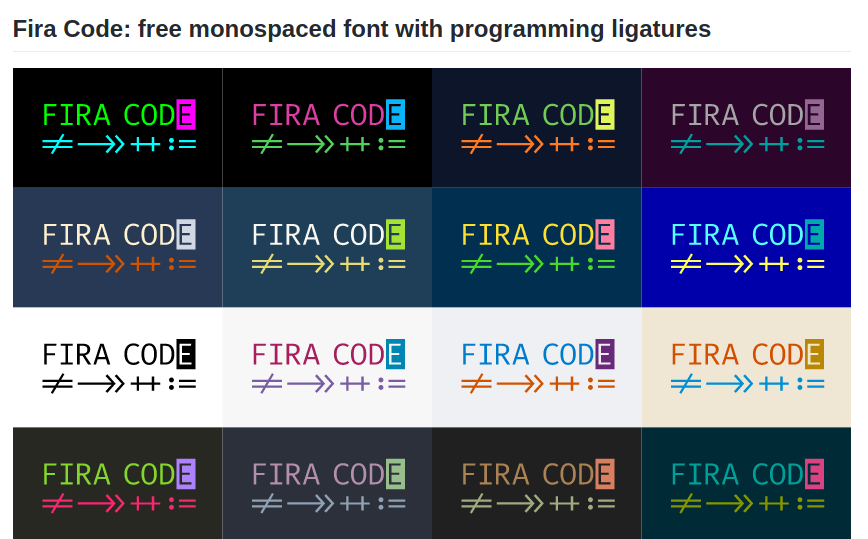Click black arrow ligature on white tile
The height and width of the screenshot is (539, 868).
(x=101, y=384)
